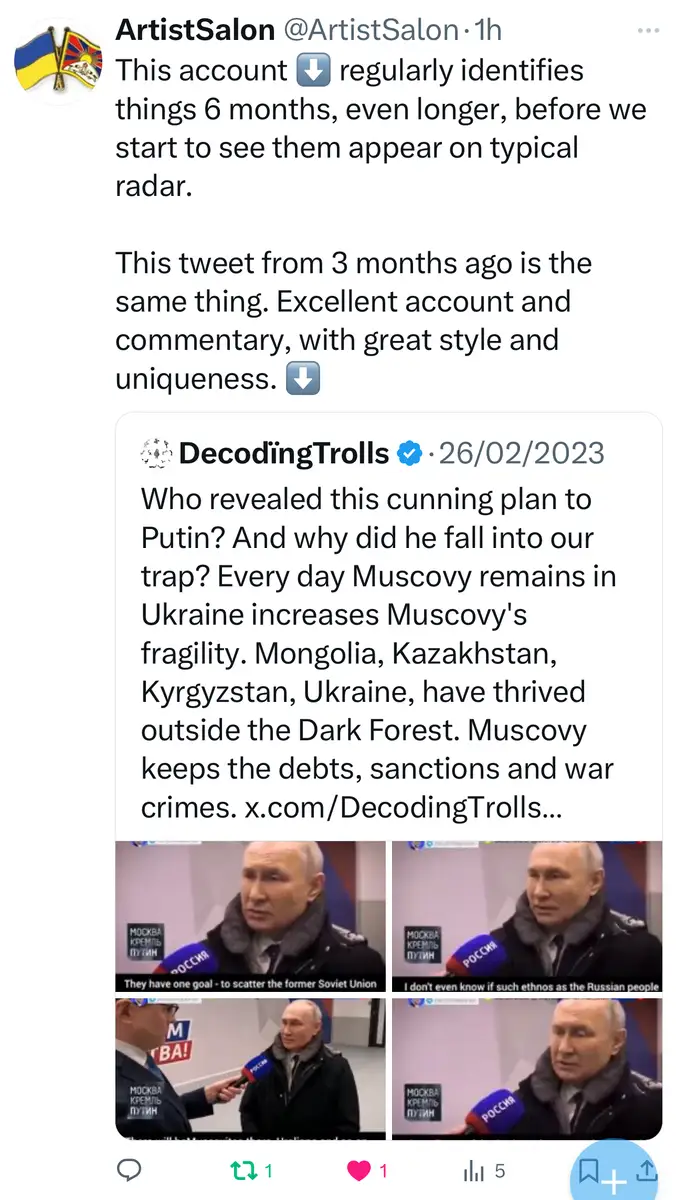Open the ArtistSalon display name
Screen dimensions: 677x1200
(x=195, y=30)
